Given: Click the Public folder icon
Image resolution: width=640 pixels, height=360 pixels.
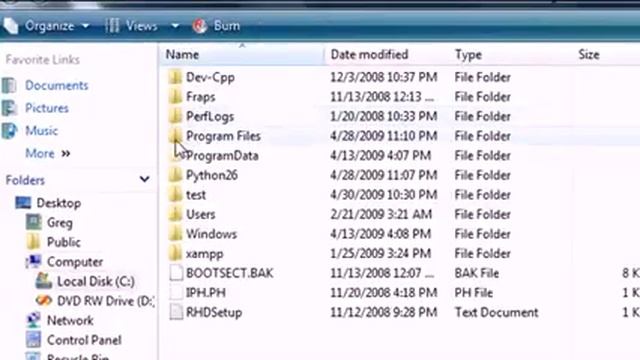Looking at the screenshot, I should (33, 242).
